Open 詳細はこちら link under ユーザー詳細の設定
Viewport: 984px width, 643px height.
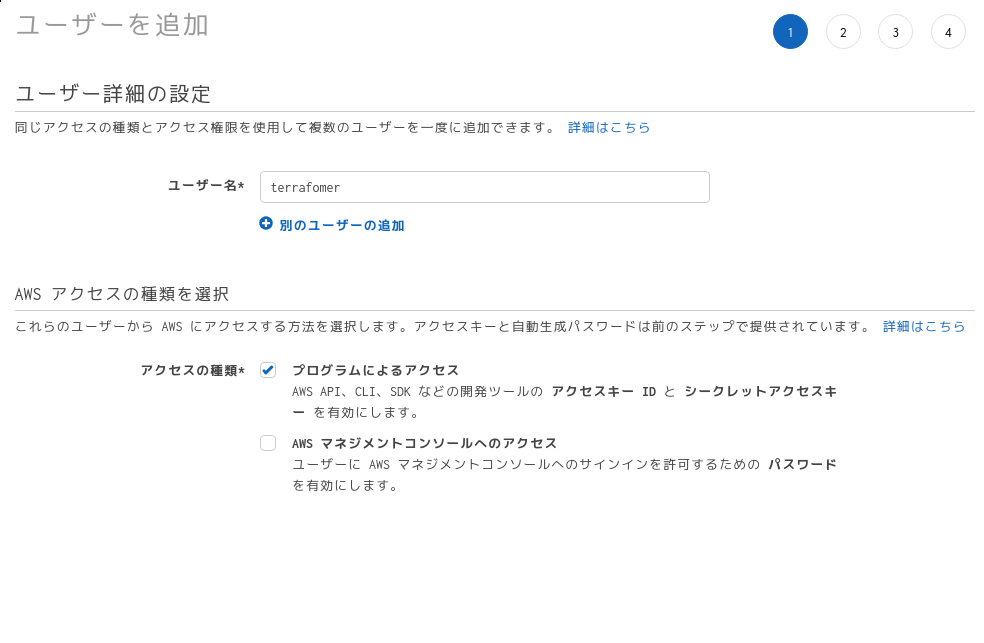(x=609, y=127)
